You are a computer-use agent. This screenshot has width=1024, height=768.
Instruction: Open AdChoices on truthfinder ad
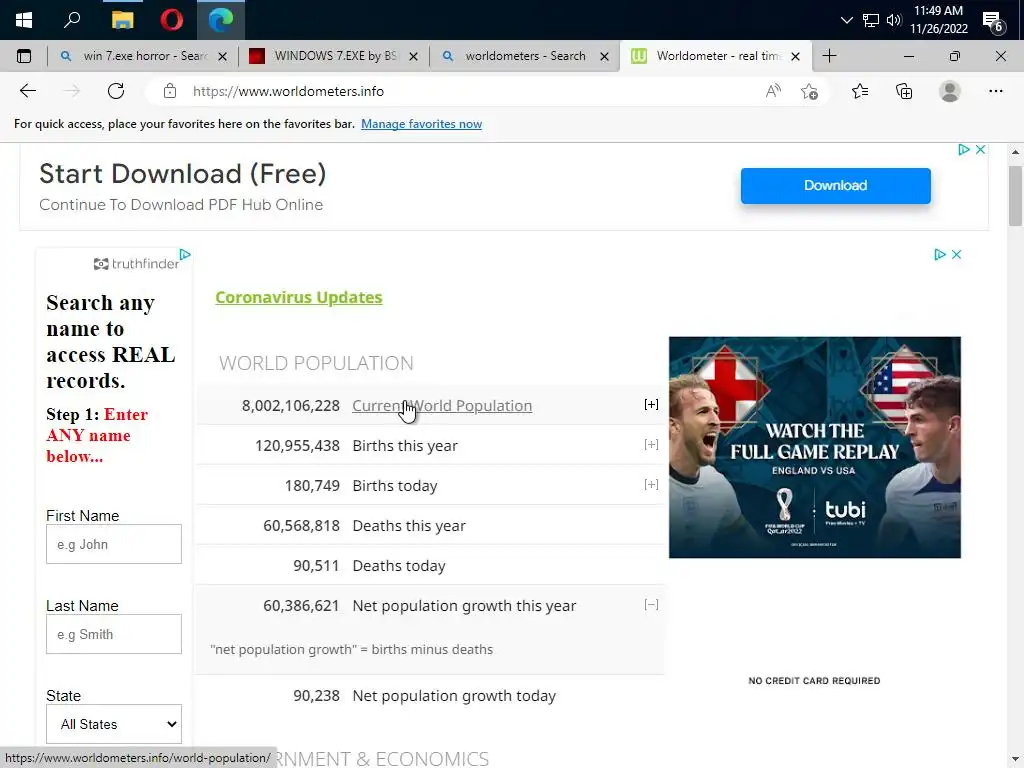[x=185, y=254]
